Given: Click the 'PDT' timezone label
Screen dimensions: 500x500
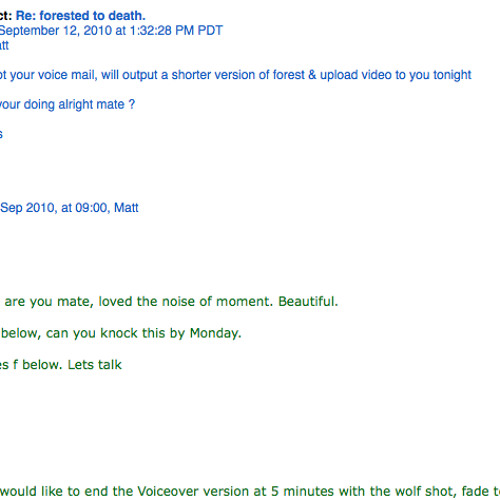Looking at the screenshot, I should coord(210,31).
